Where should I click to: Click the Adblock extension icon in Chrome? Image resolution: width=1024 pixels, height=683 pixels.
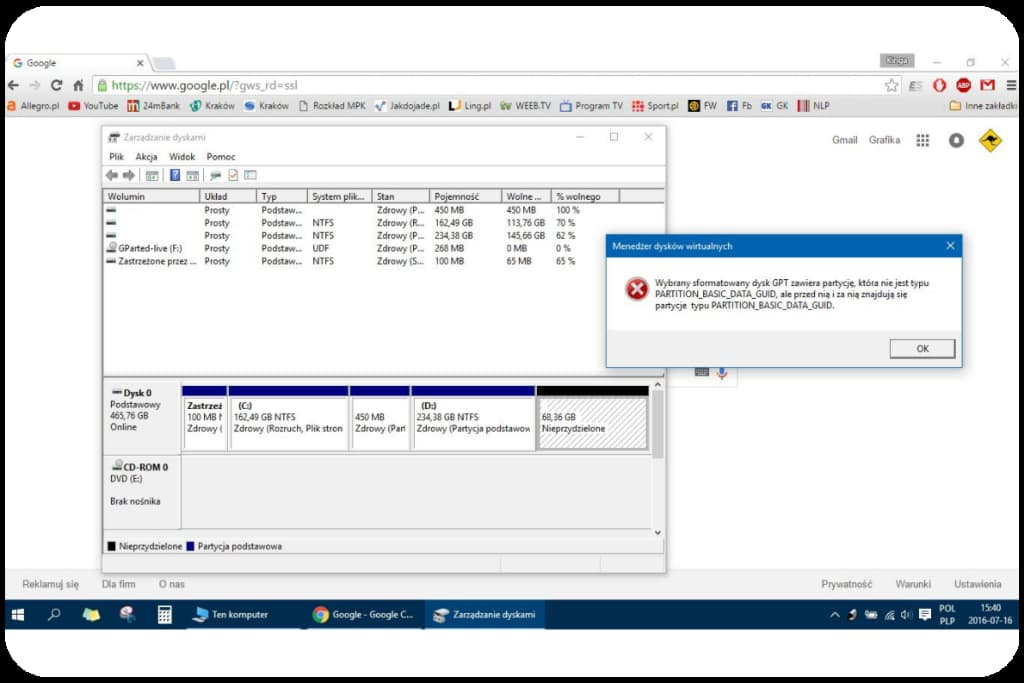[964, 86]
